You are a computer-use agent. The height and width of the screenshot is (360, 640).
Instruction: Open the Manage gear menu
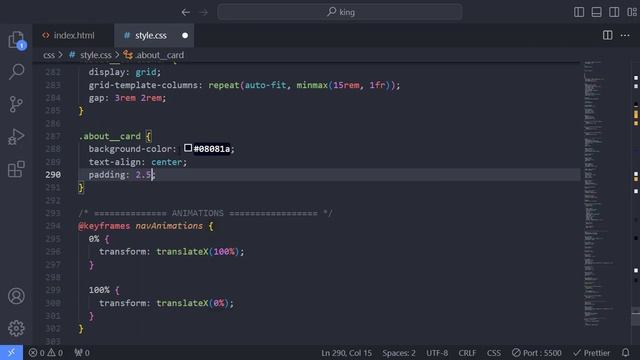16,328
